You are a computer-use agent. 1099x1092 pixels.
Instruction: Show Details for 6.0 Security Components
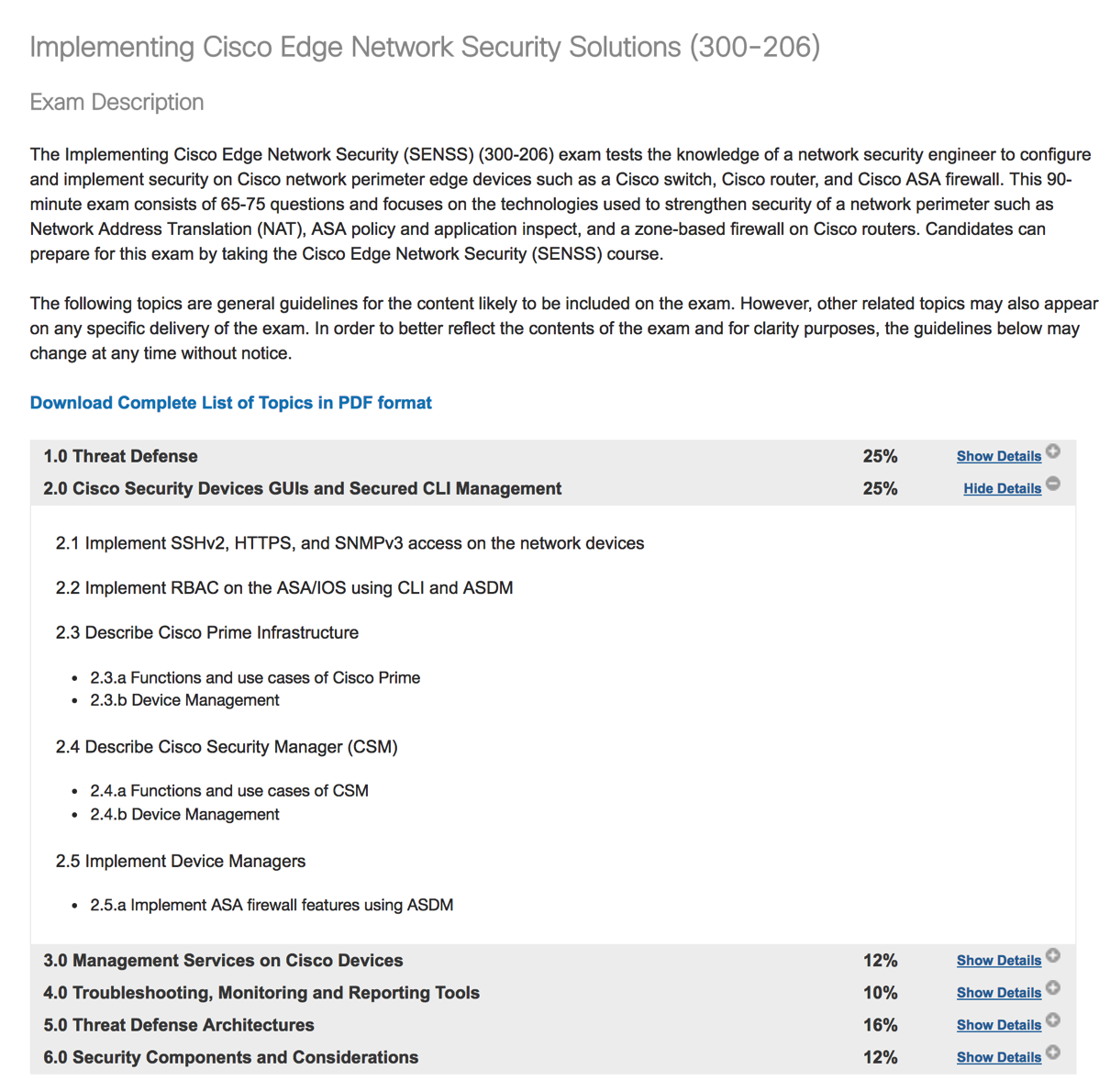(x=998, y=1057)
